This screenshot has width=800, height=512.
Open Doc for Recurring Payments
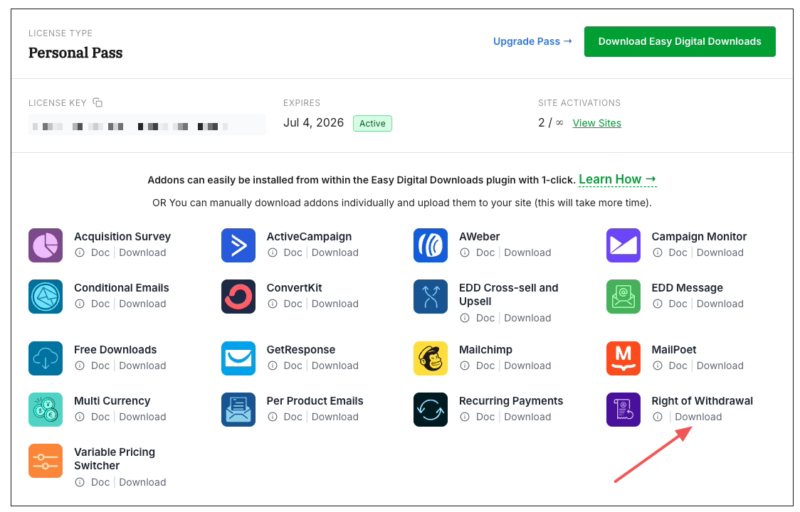485,417
